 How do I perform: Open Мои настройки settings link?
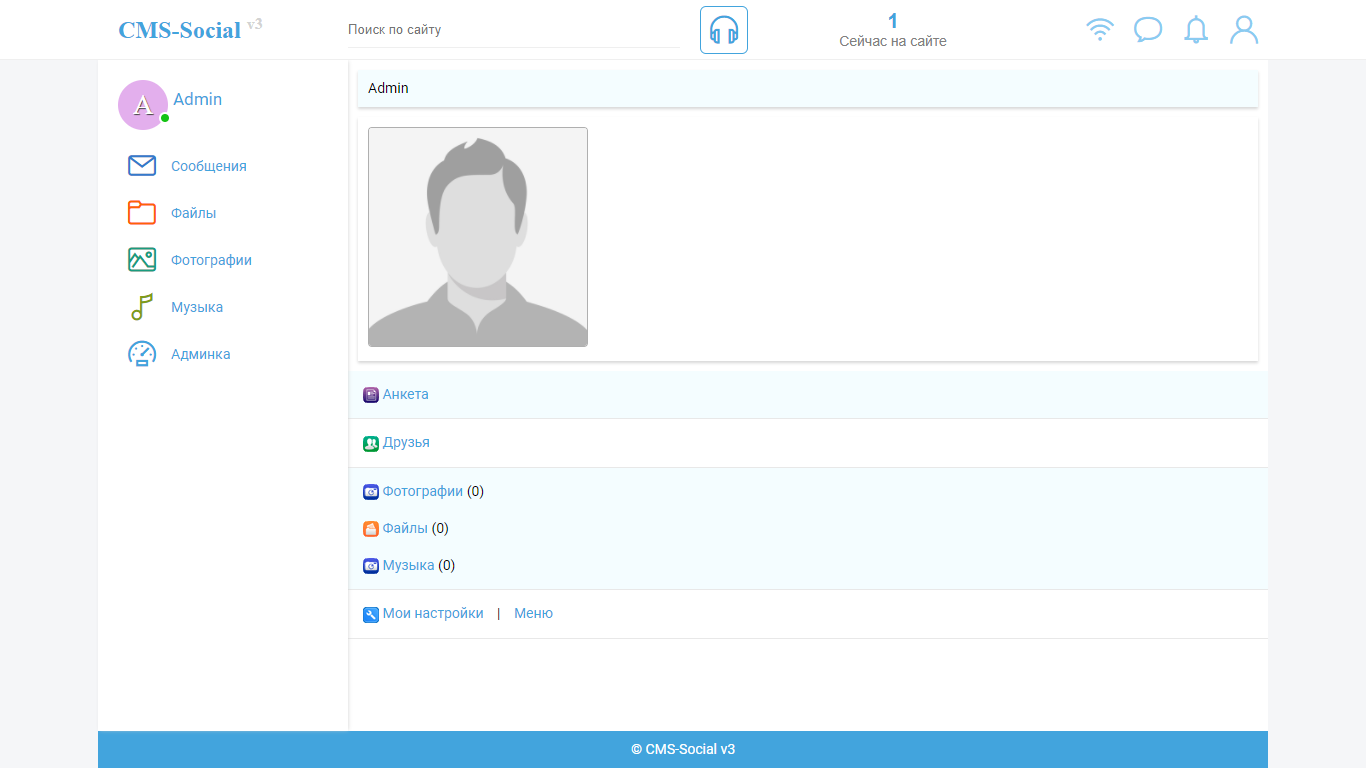pos(432,613)
